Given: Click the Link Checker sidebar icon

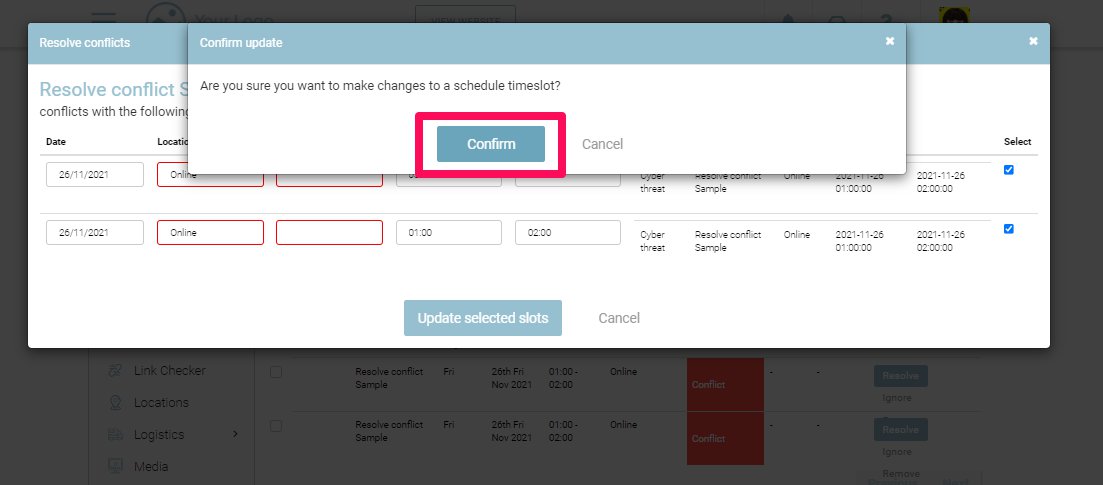Looking at the screenshot, I should click(115, 371).
